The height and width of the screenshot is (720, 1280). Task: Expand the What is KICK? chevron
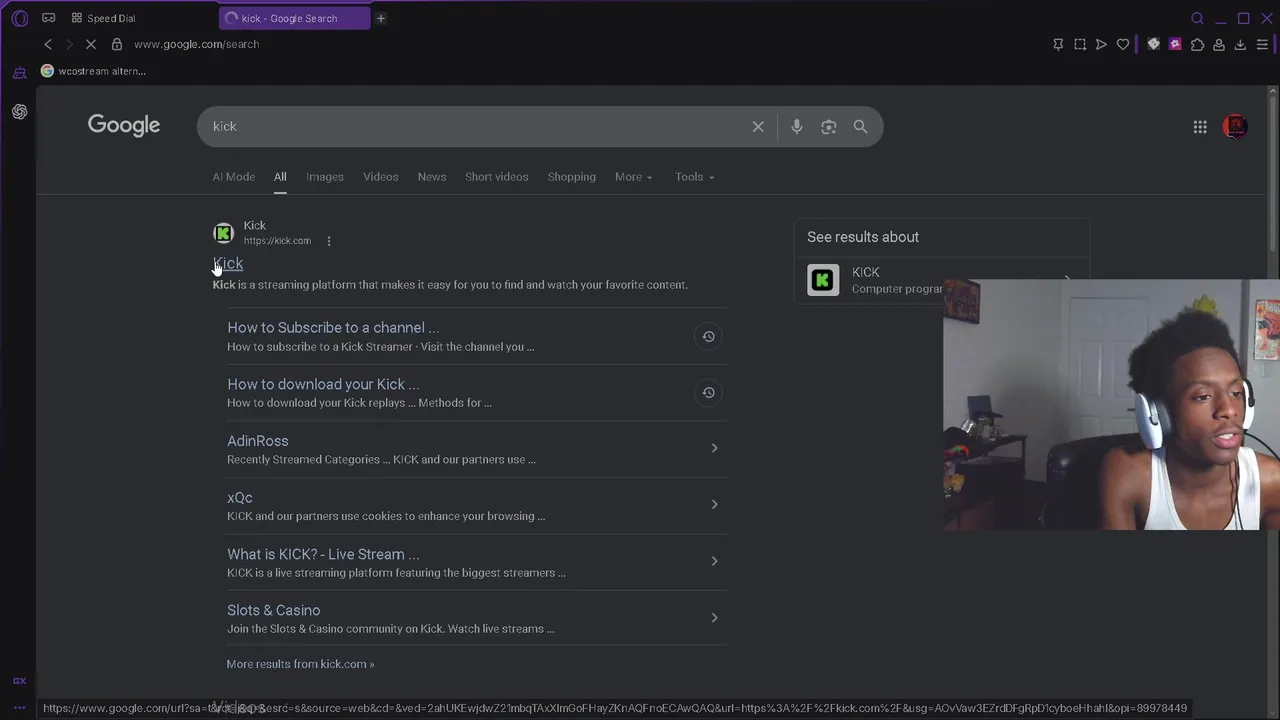tap(714, 561)
